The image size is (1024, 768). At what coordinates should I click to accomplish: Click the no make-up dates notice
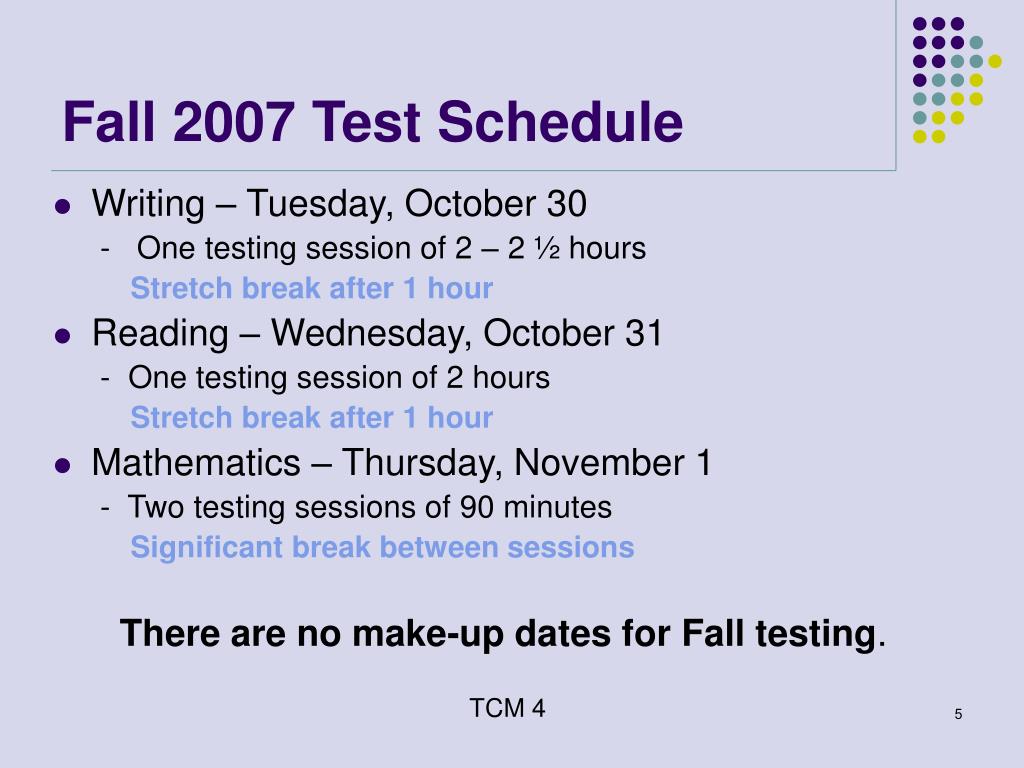coord(503,633)
